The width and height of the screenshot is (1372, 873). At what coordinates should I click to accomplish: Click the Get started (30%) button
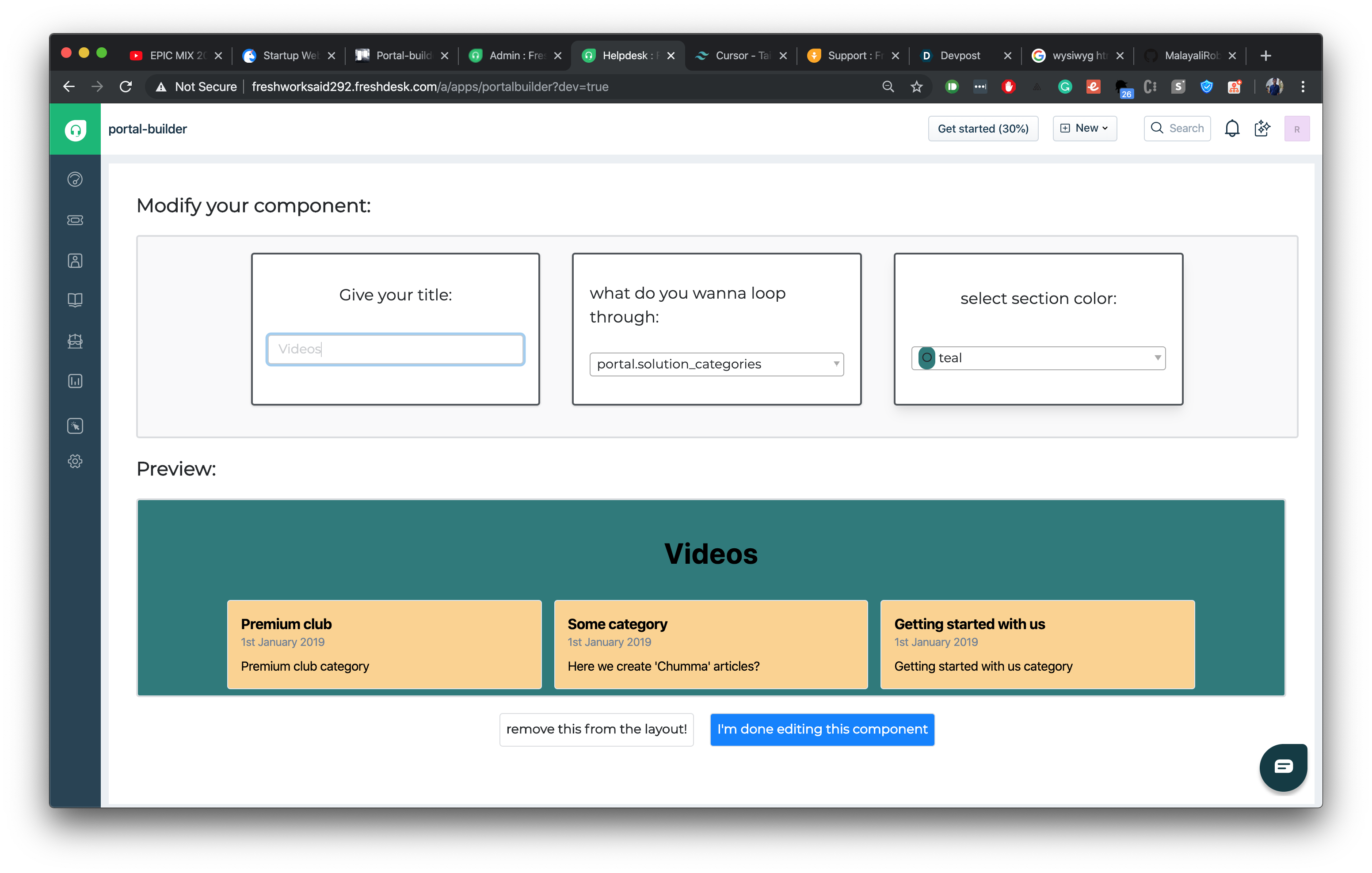(983, 129)
